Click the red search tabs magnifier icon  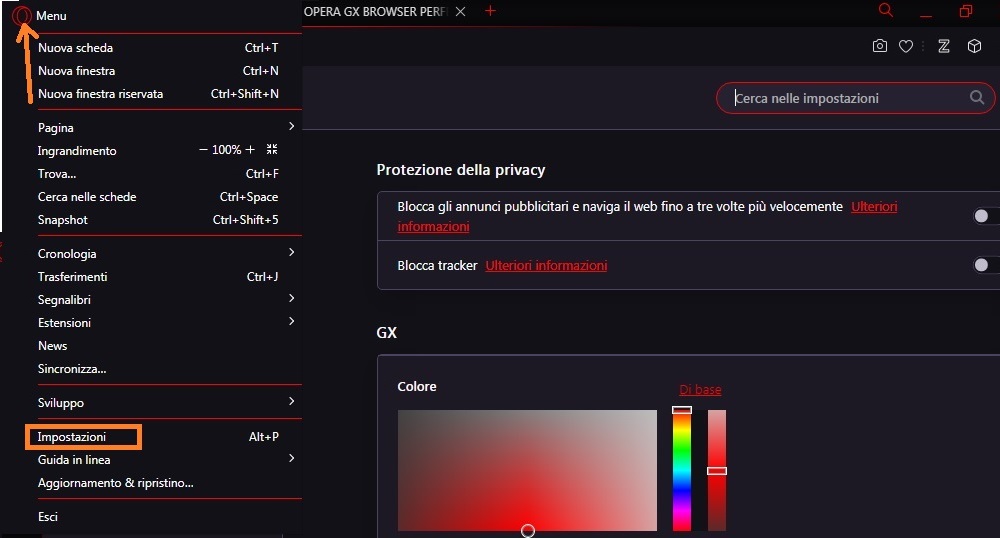[x=886, y=10]
